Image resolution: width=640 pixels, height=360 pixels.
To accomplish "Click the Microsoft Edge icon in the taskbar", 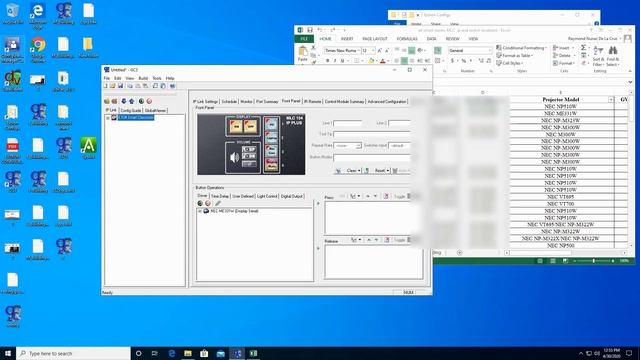I will (172, 353).
